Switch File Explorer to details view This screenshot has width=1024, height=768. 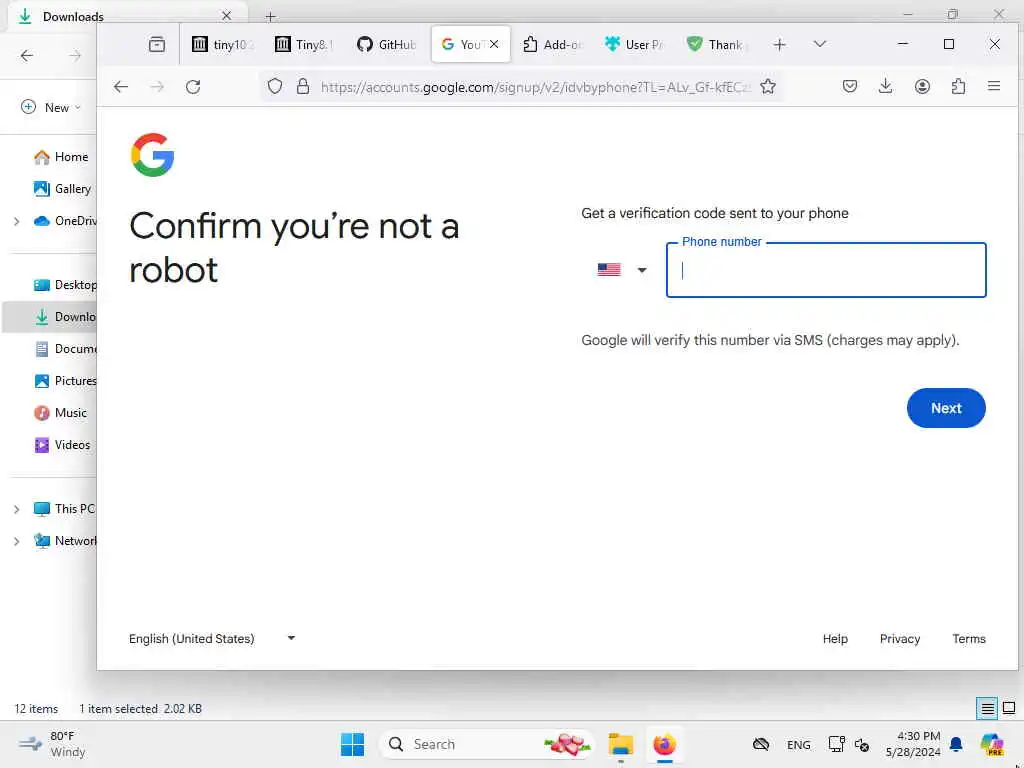987,708
